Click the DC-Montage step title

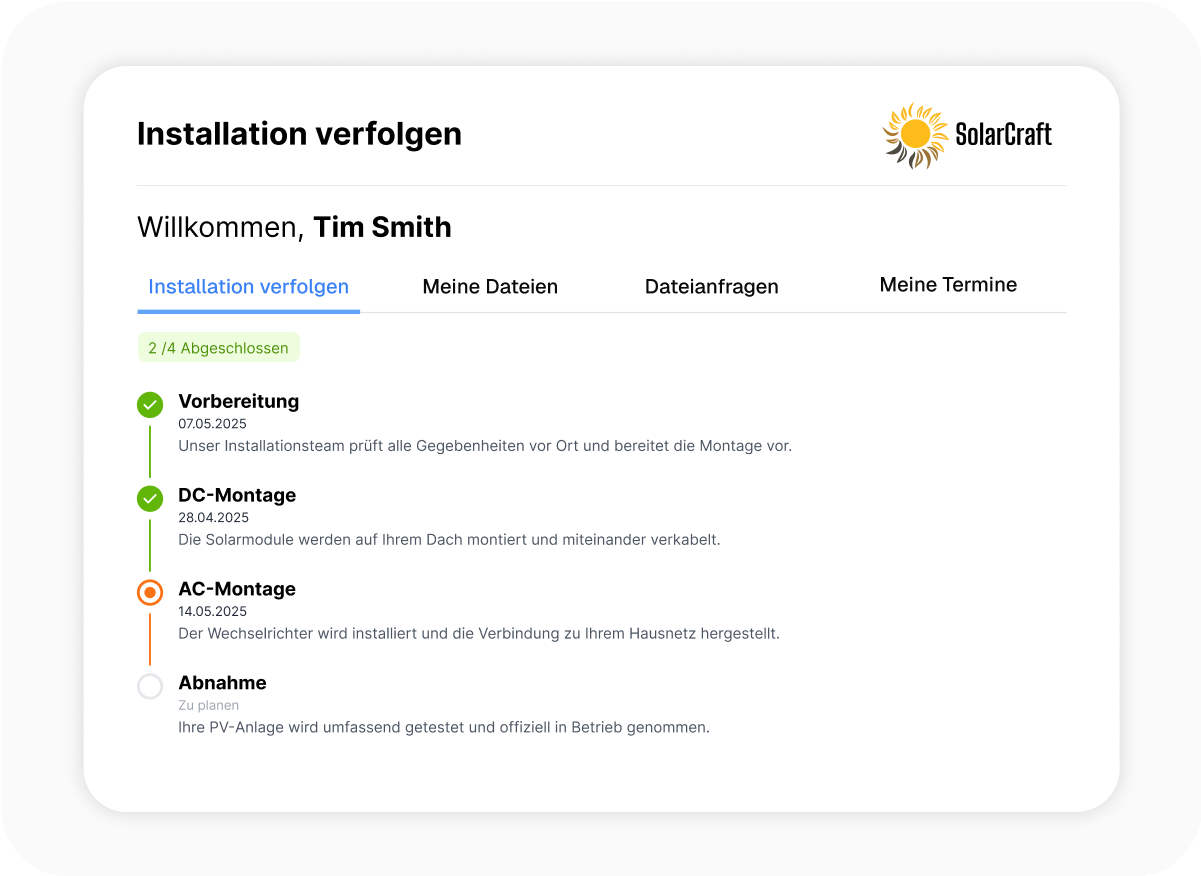pyautogui.click(x=237, y=495)
